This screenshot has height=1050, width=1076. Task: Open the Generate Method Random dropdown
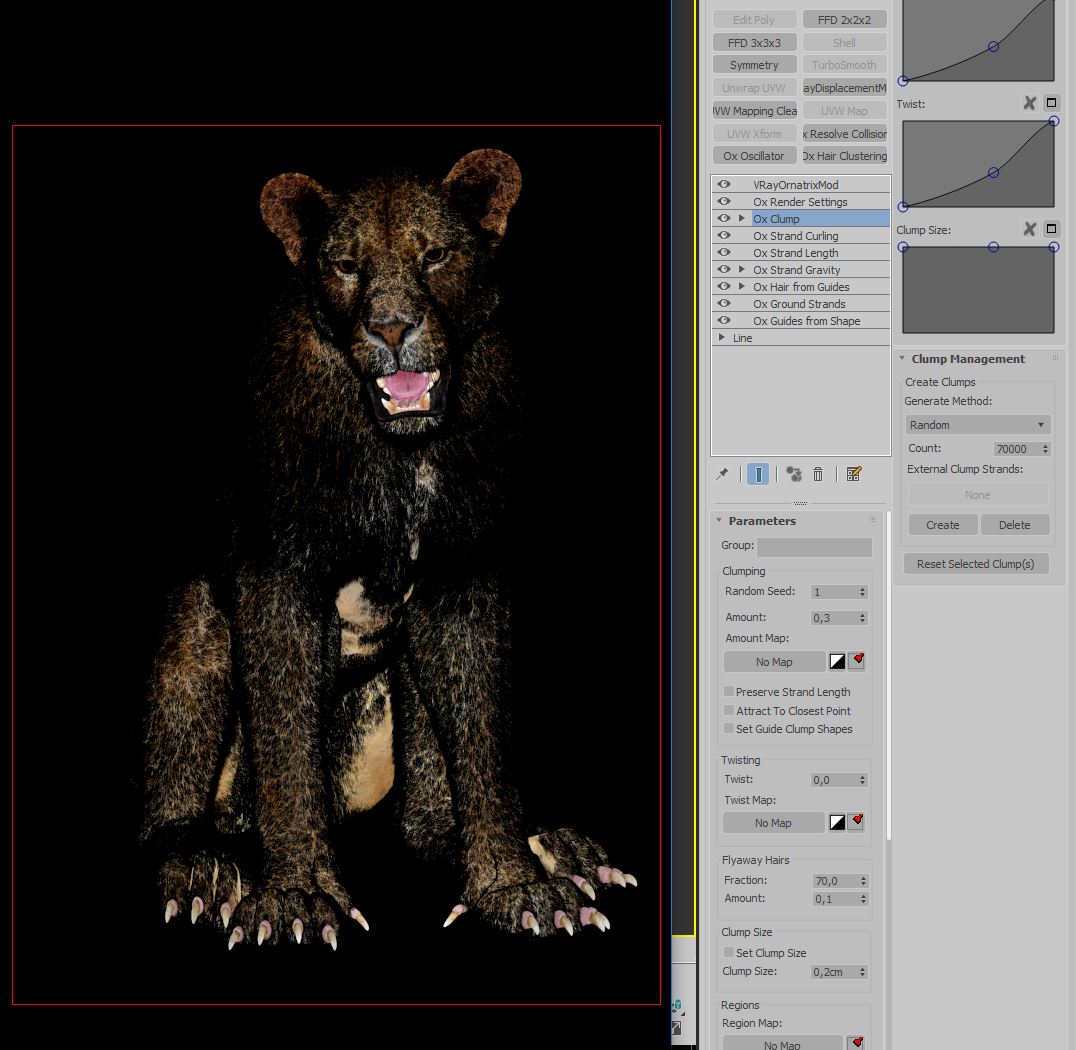point(977,425)
